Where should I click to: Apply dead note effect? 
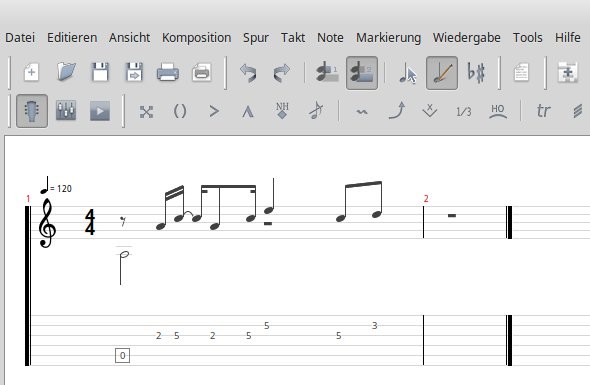click(146, 112)
